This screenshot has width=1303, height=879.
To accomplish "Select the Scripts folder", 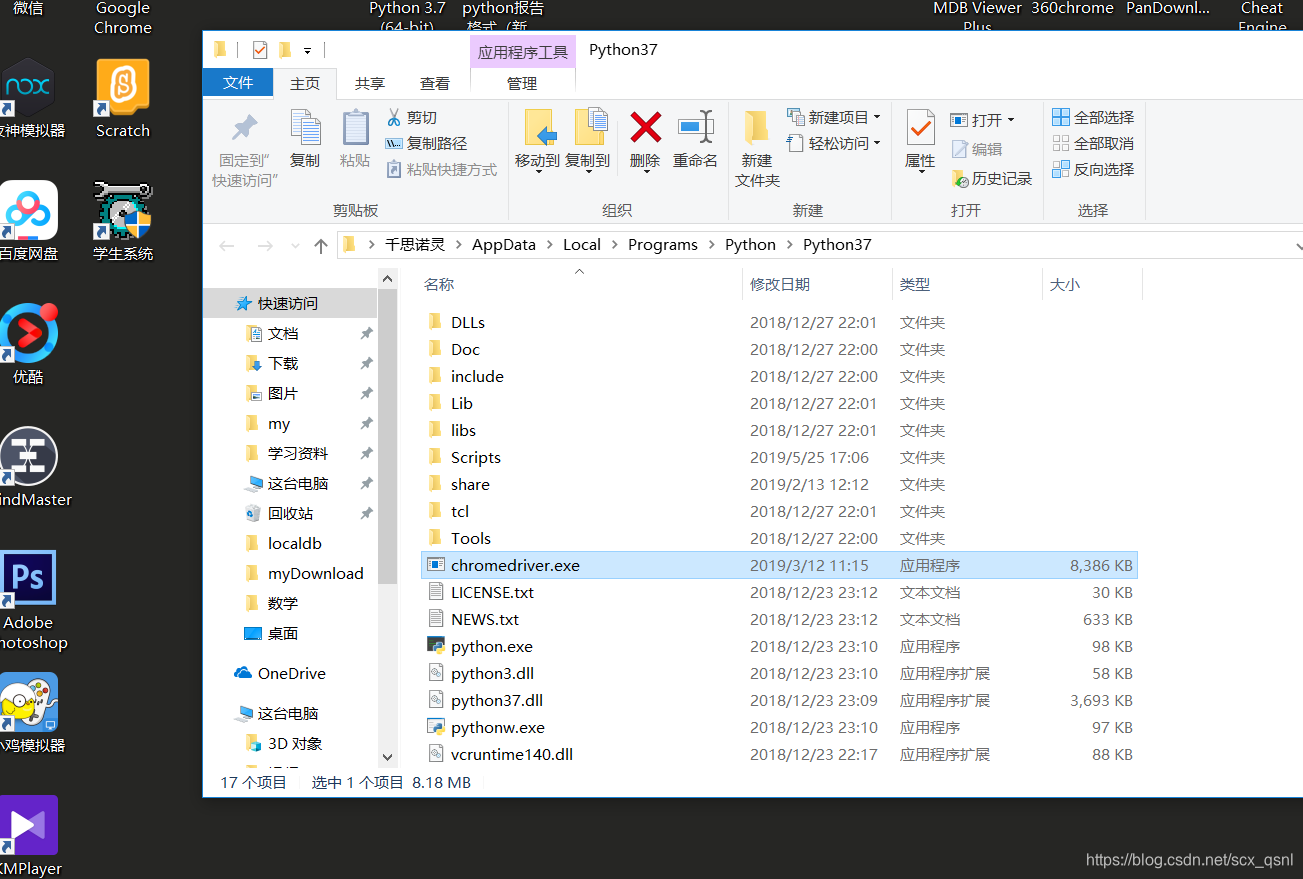I will point(476,457).
